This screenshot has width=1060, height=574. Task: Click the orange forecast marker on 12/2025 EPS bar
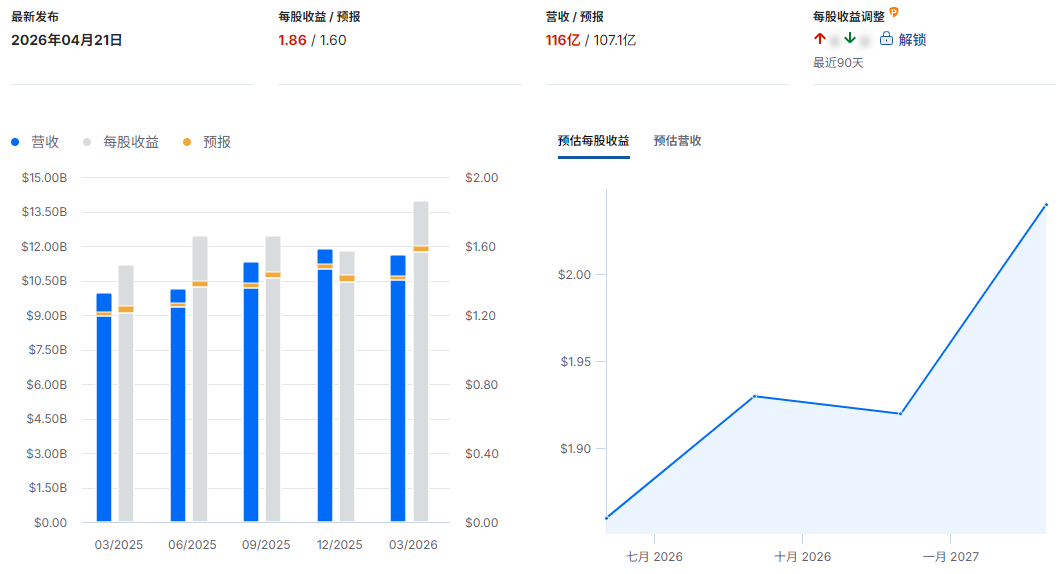tap(347, 279)
